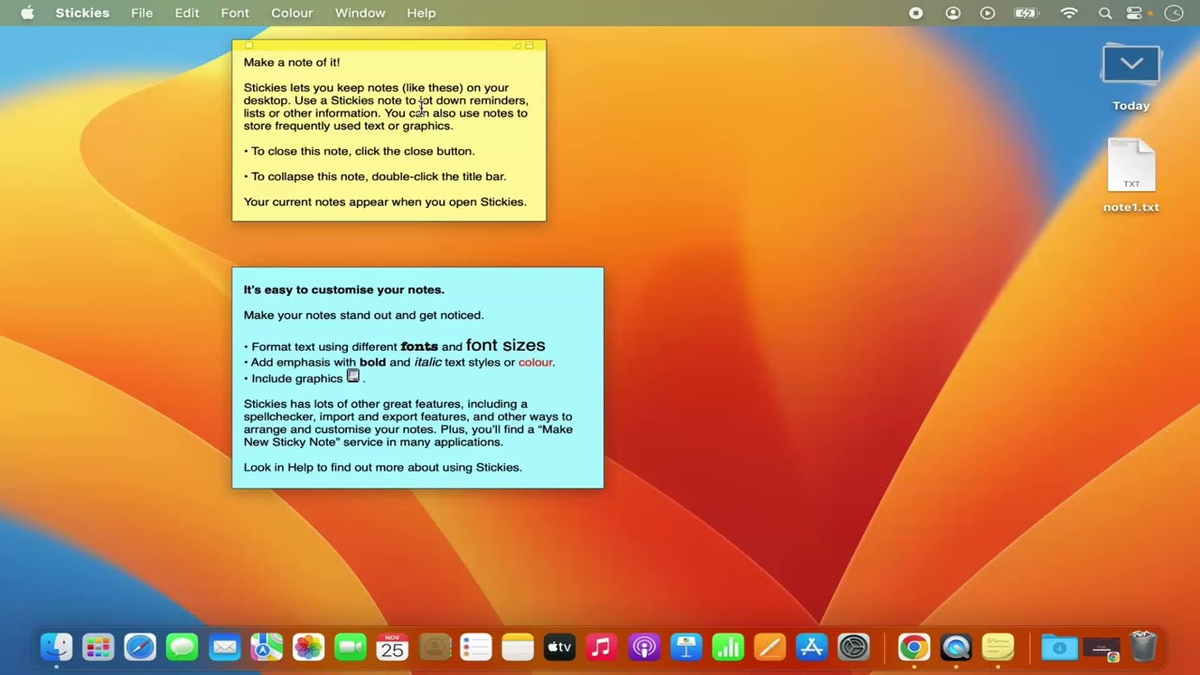Open Numbers from the Dock

coord(728,647)
